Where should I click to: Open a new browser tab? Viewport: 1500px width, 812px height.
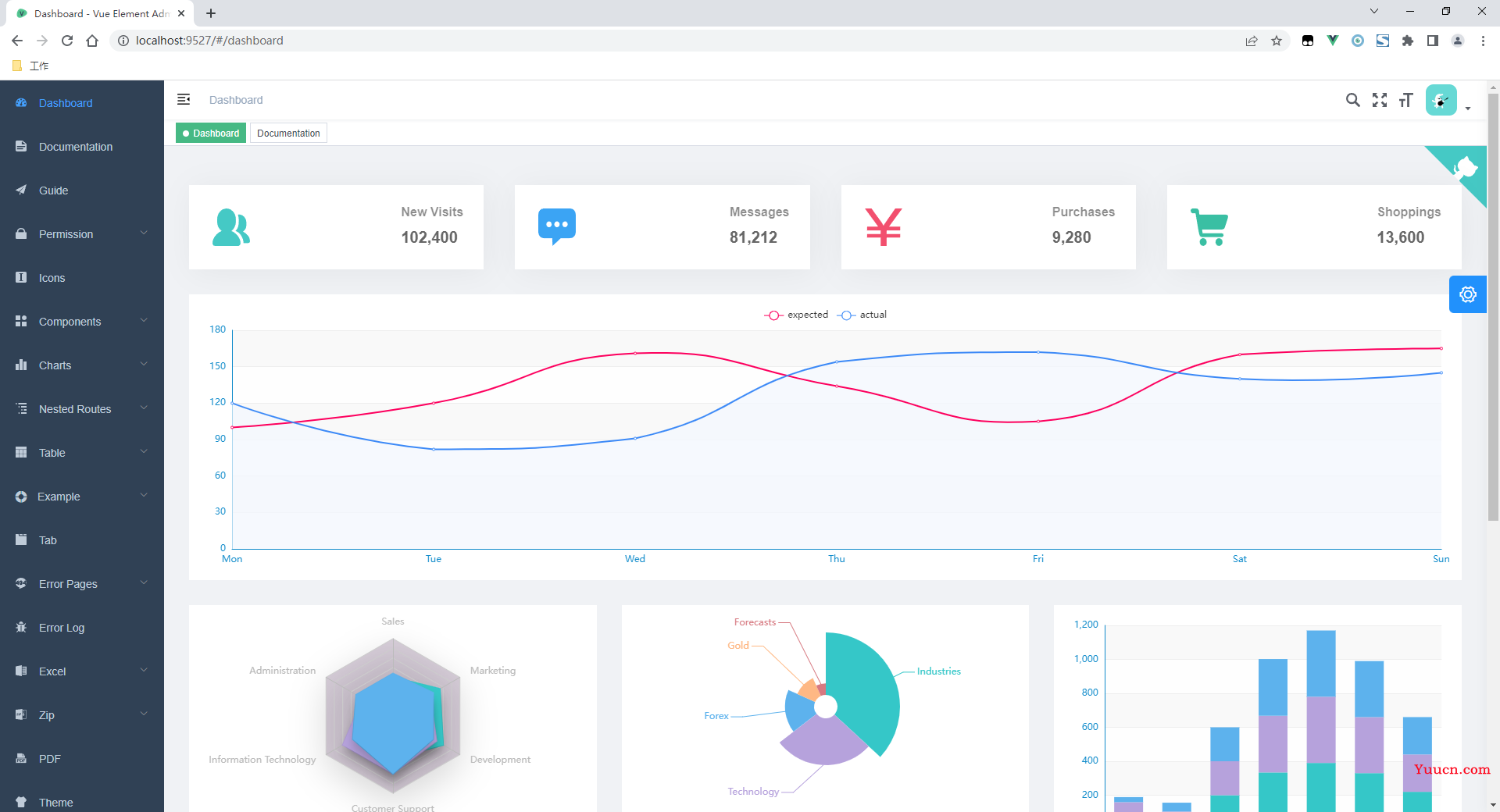coord(211,13)
